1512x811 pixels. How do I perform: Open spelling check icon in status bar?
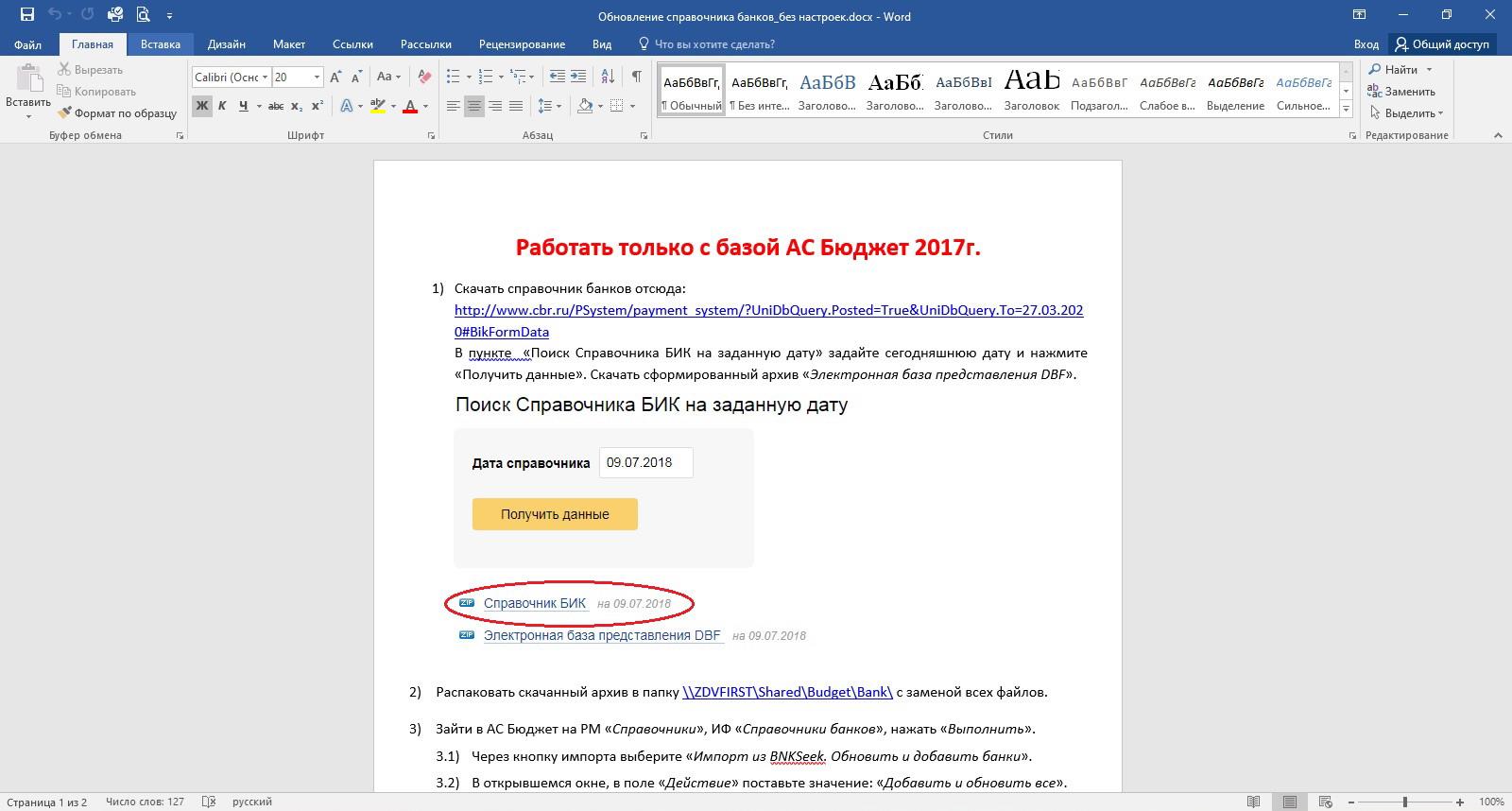209,802
